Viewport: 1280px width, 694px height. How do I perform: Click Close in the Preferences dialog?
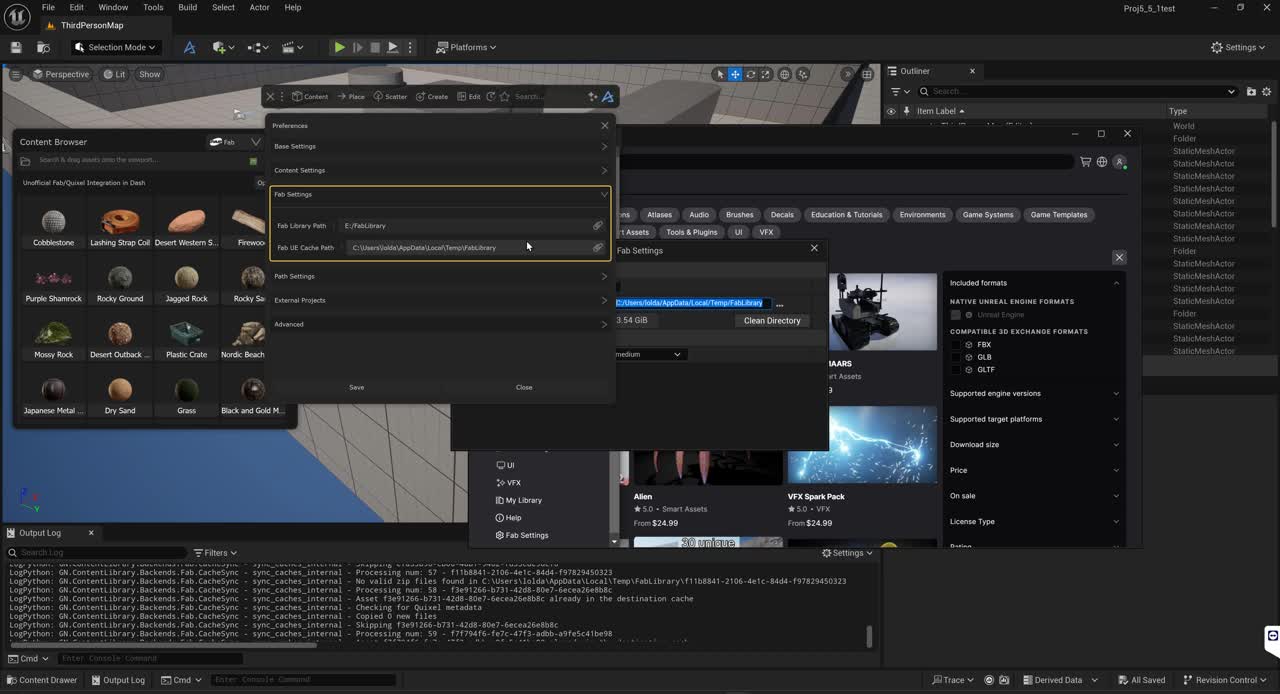(524, 387)
